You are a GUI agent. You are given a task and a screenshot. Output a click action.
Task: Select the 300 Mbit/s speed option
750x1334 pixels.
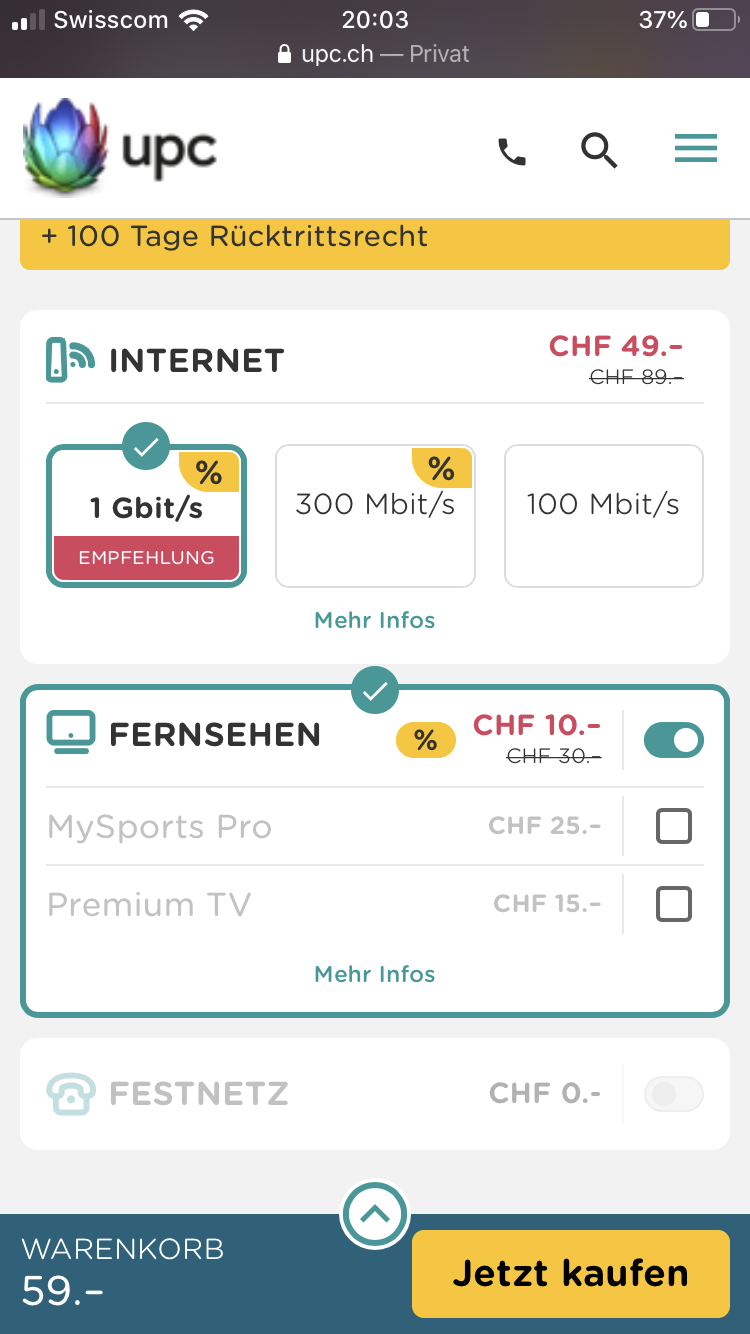tap(375, 516)
